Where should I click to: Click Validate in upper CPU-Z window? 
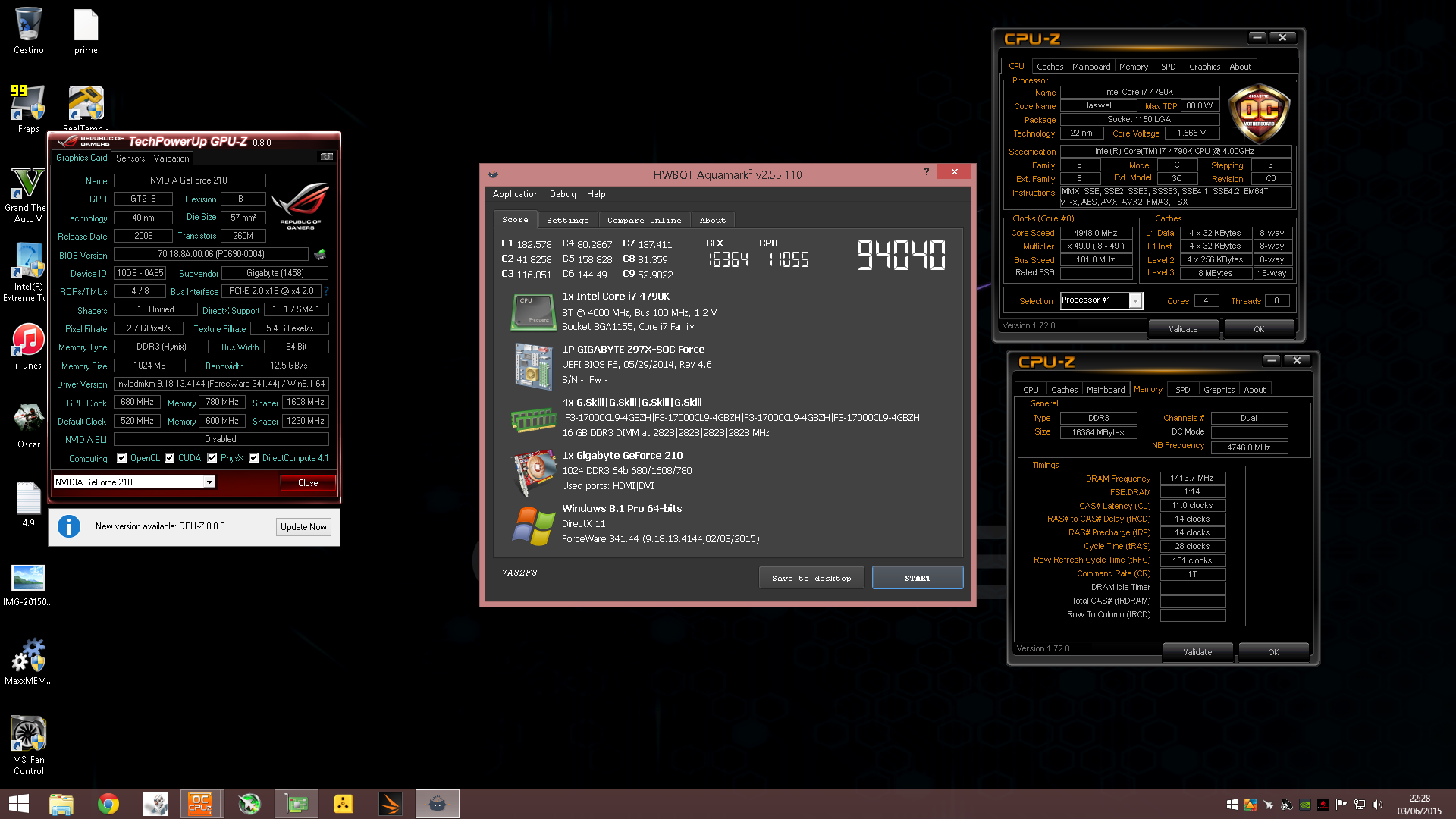[x=1183, y=329]
